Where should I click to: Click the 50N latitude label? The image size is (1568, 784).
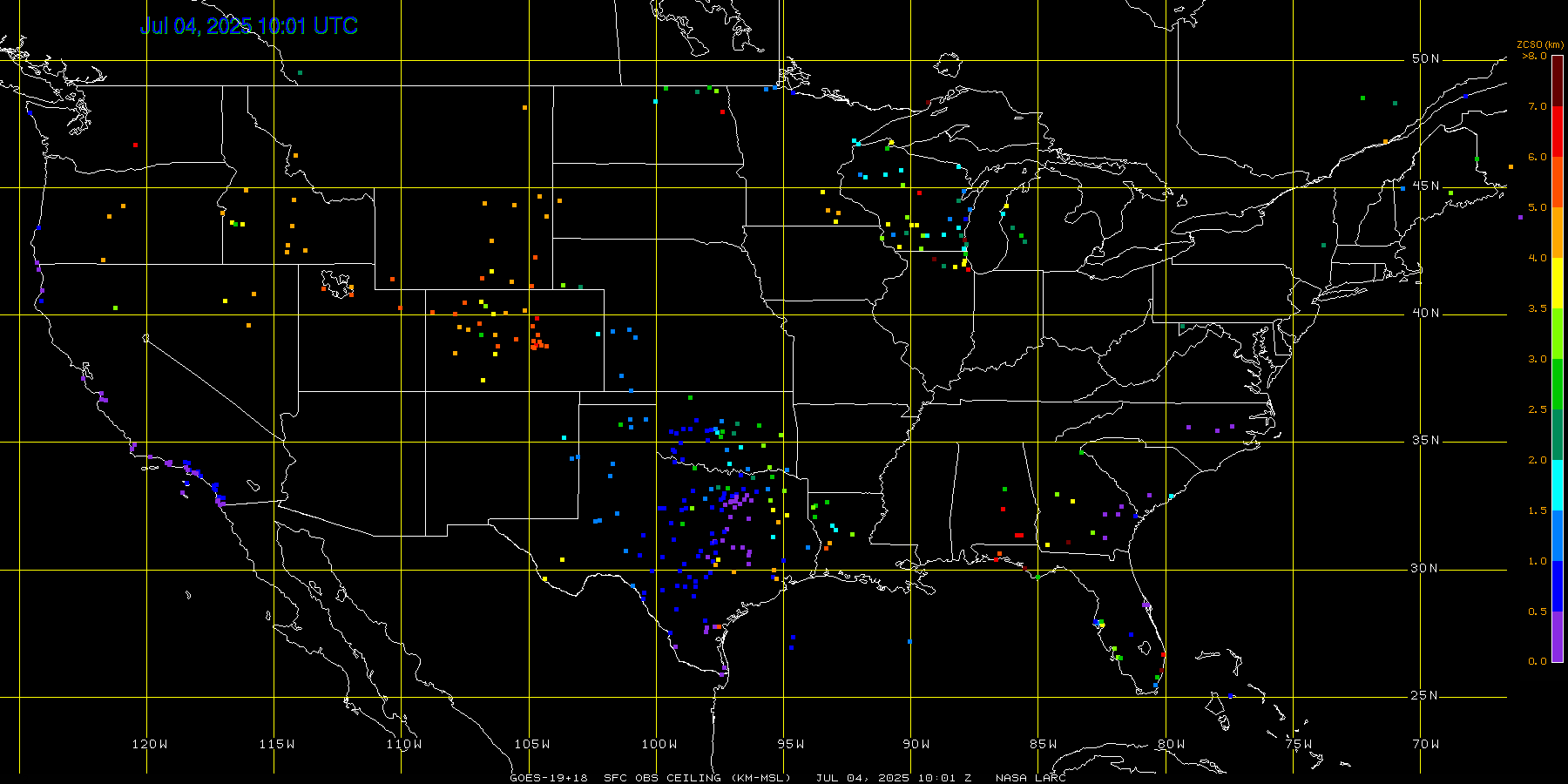(x=1426, y=59)
